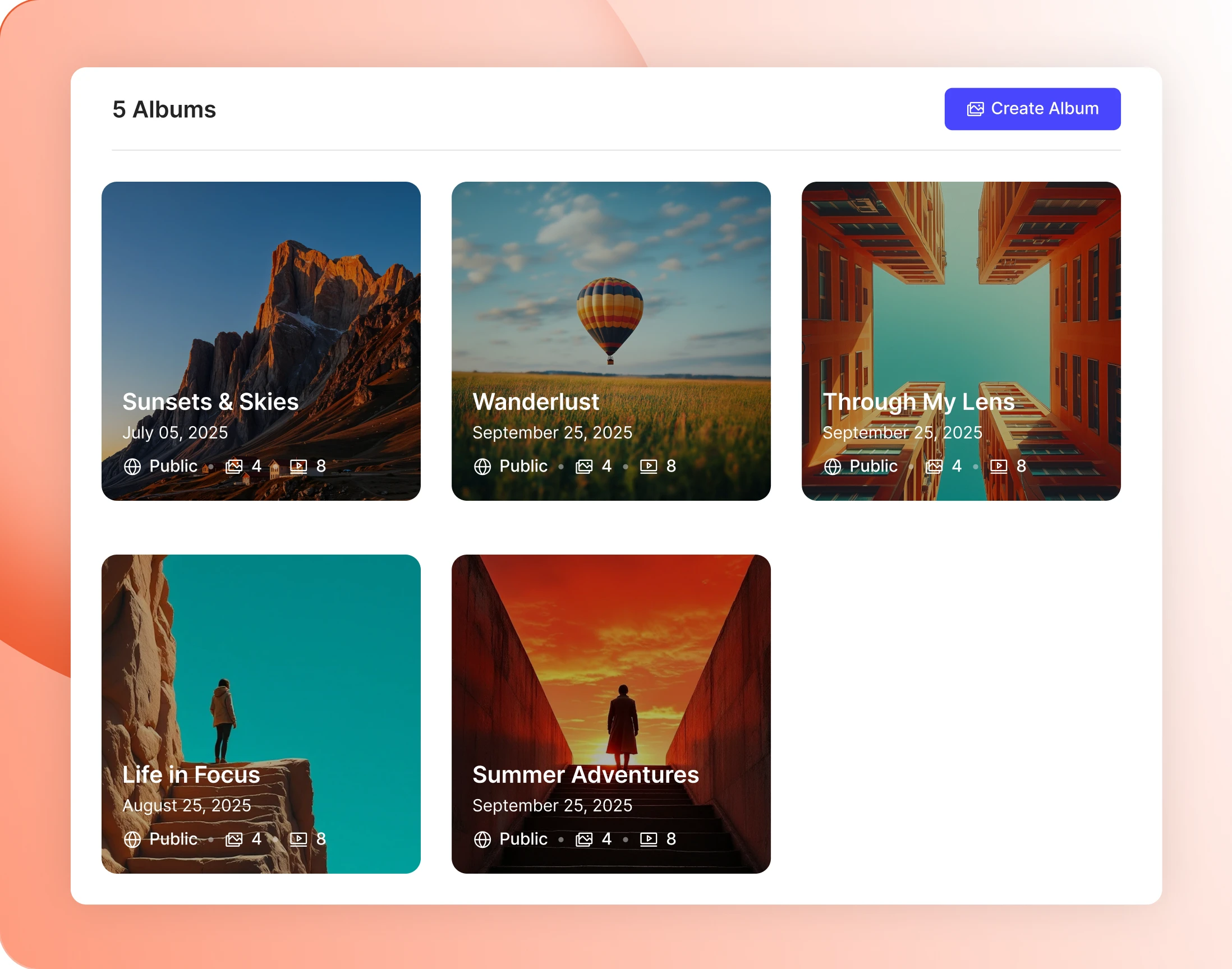Click the photo count icon on Wanderlust
Viewport: 1232px width, 969px height.
coord(584,467)
